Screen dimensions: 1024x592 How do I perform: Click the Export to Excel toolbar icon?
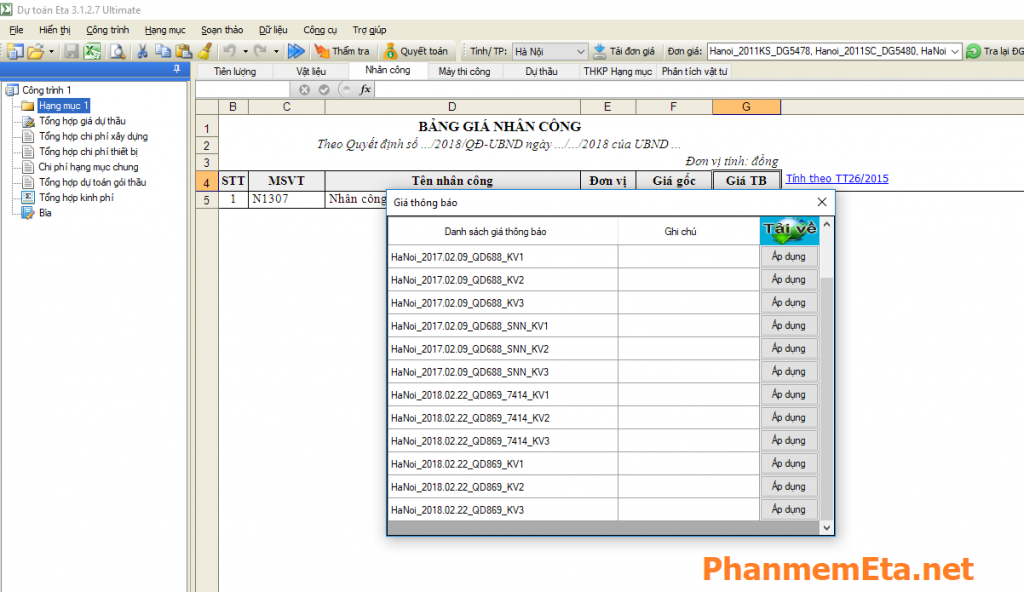(92, 51)
